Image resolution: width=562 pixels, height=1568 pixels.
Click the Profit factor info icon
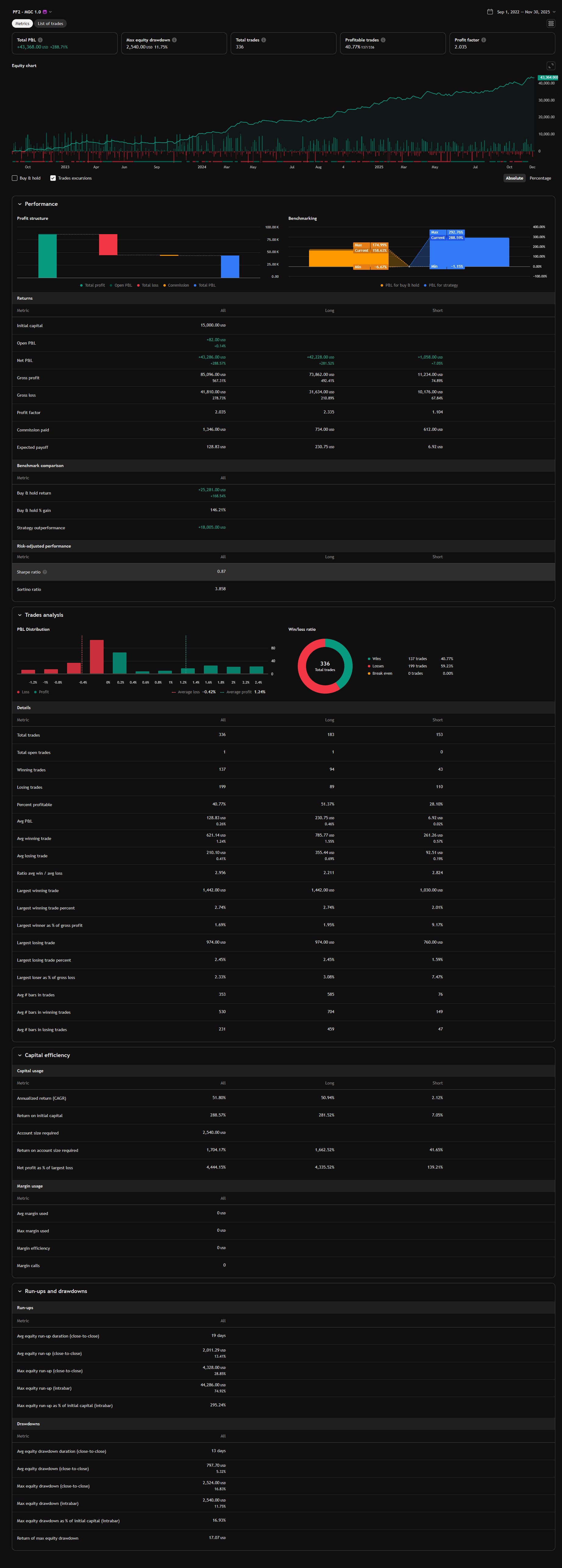coord(484,40)
